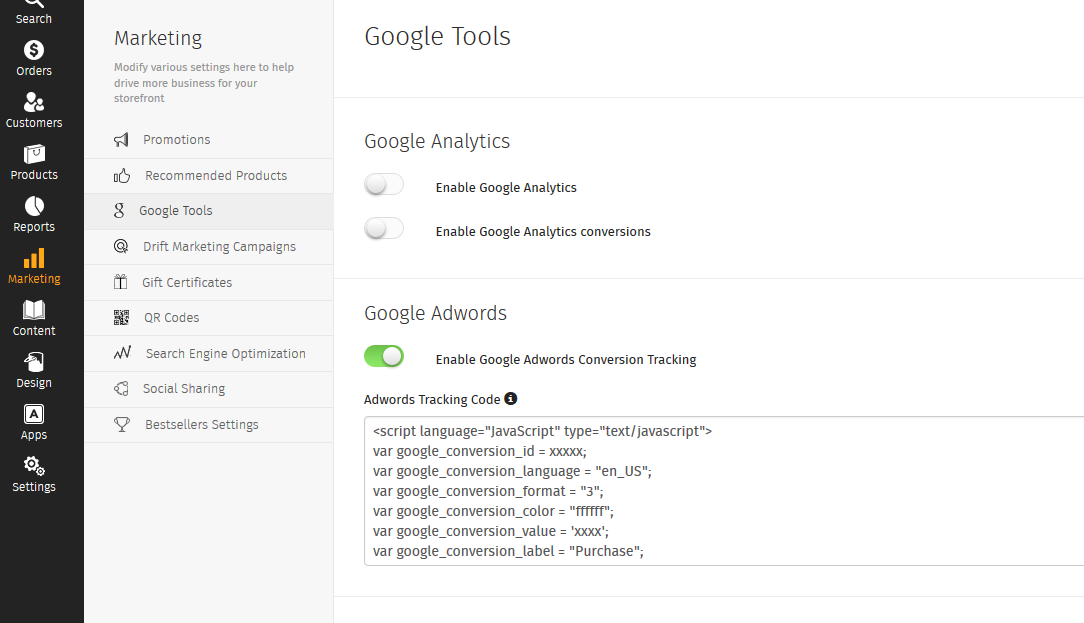This screenshot has width=1084, height=623.
Task: Open Settings gear icon
Action: click(33, 466)
